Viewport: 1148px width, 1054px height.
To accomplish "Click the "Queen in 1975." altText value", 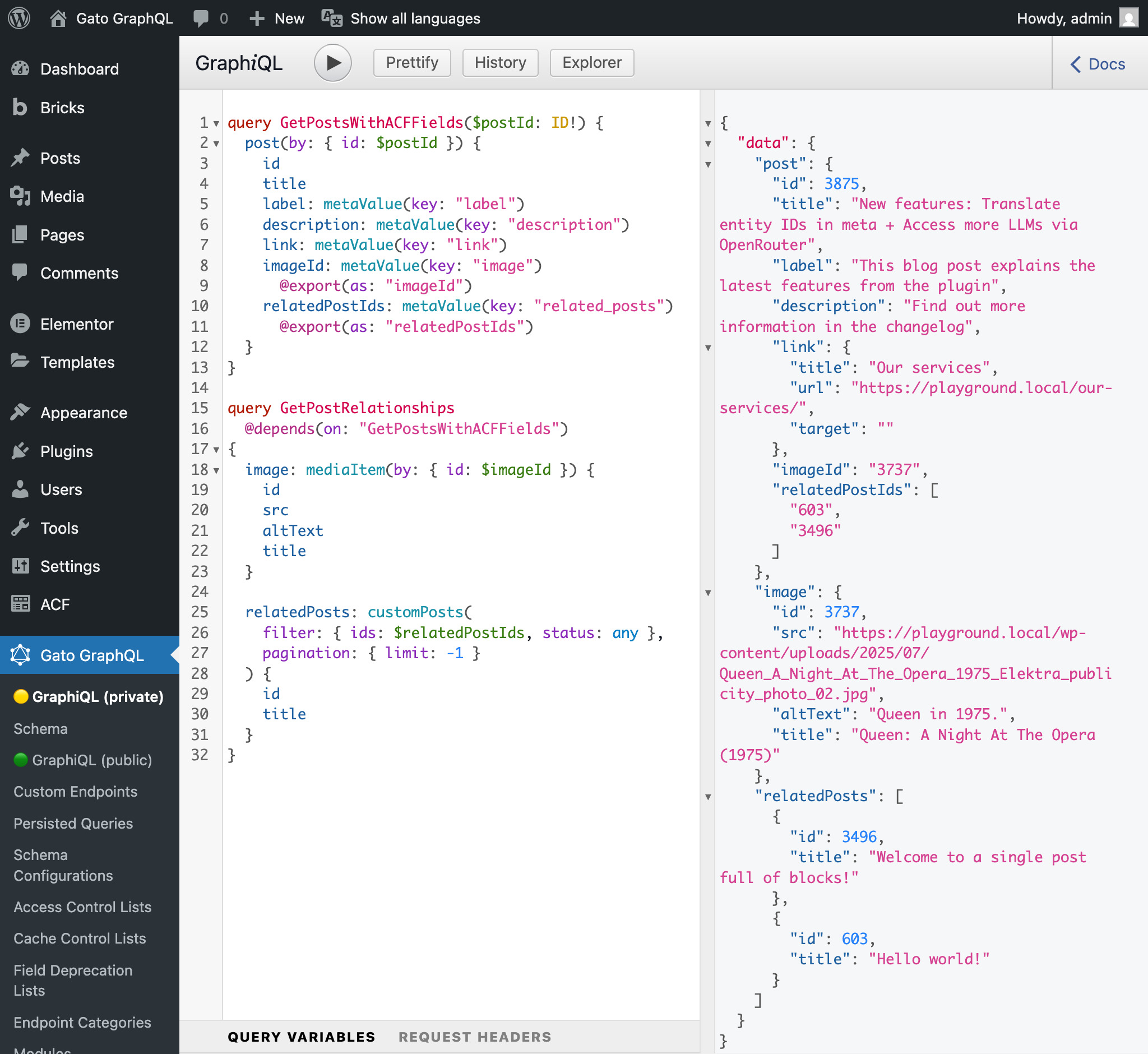I will (x=938, y=714).
